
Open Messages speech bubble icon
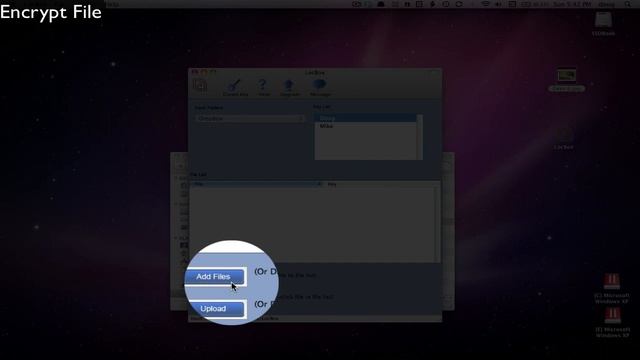coord(319,85)
